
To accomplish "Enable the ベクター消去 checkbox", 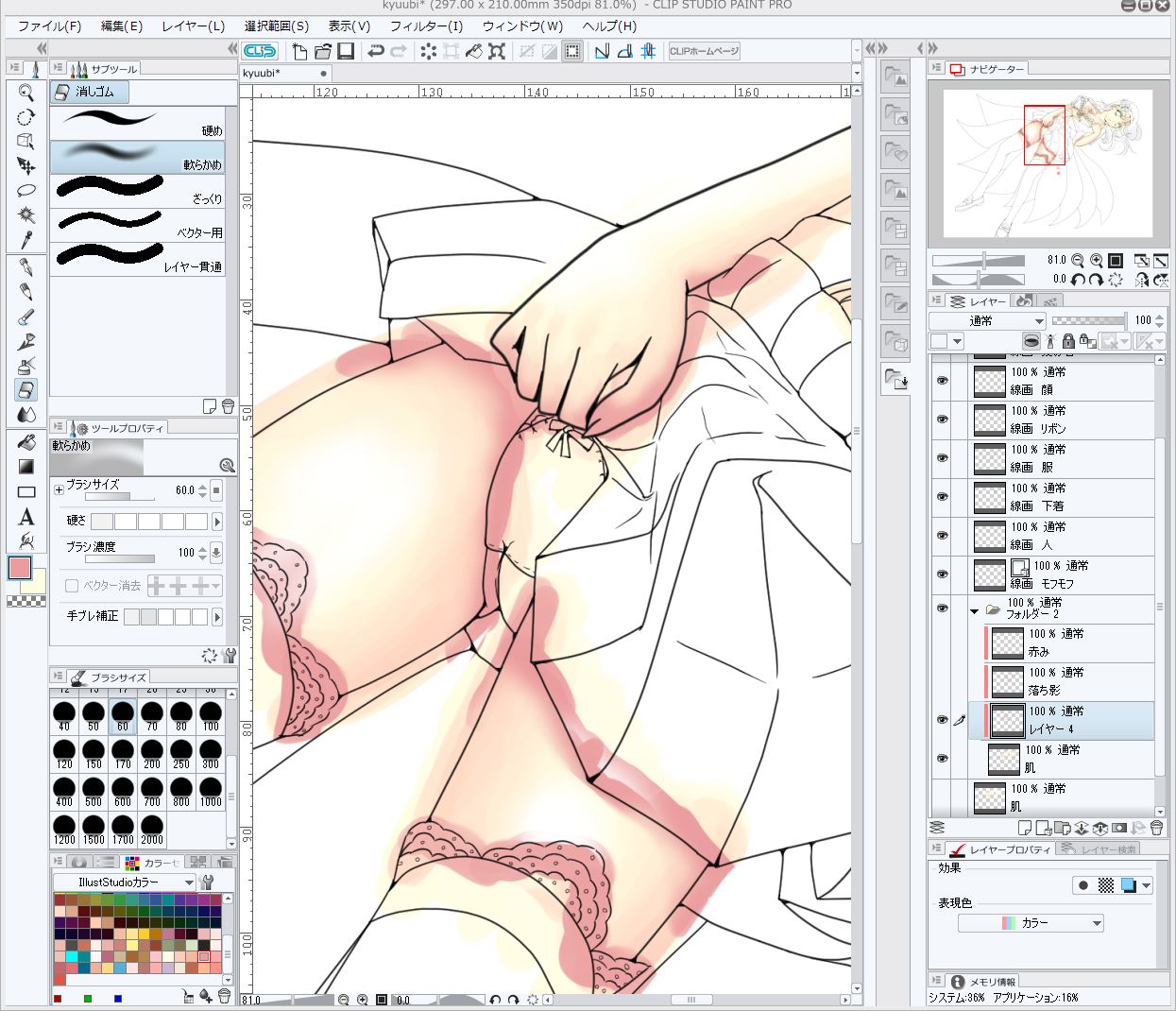I will pyautogui.click(x=71, y=586).
